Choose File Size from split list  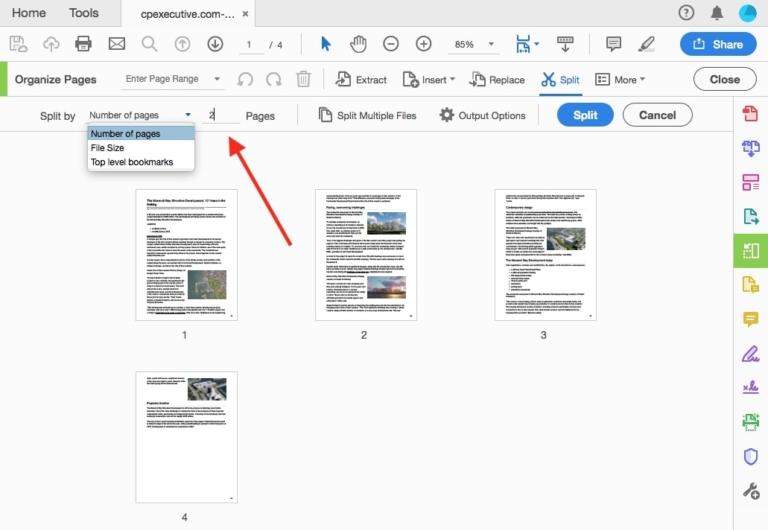[x=108, y=148]
